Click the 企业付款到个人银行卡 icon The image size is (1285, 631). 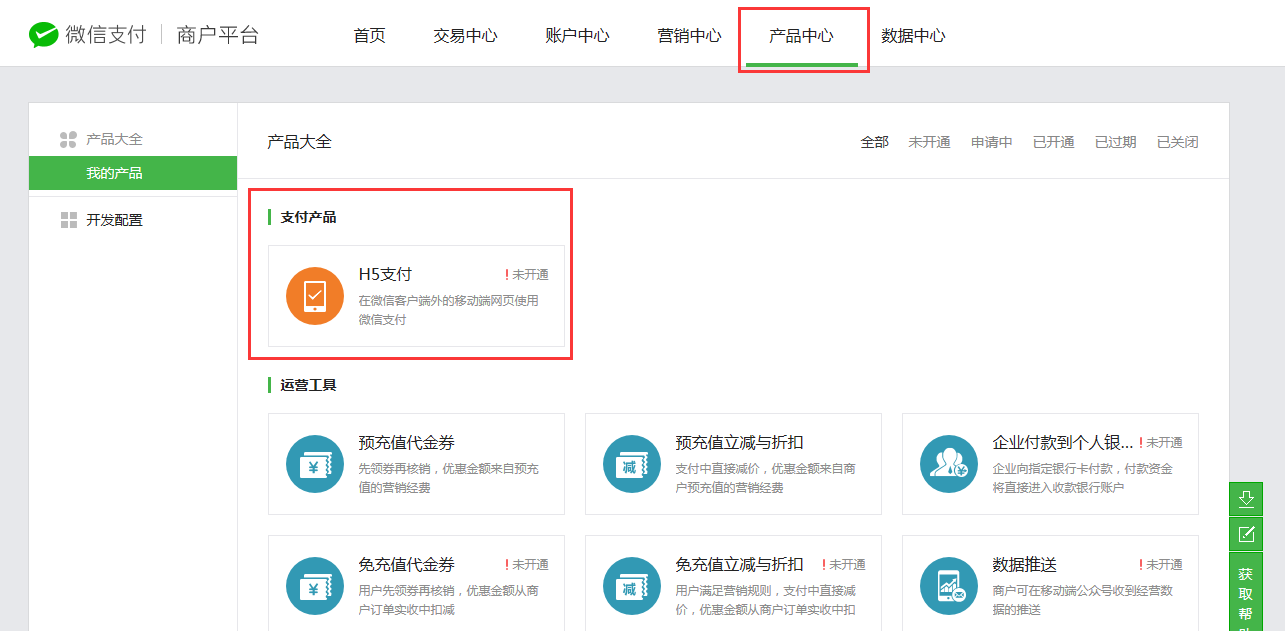pyautogui.click(x=948, y=464)
